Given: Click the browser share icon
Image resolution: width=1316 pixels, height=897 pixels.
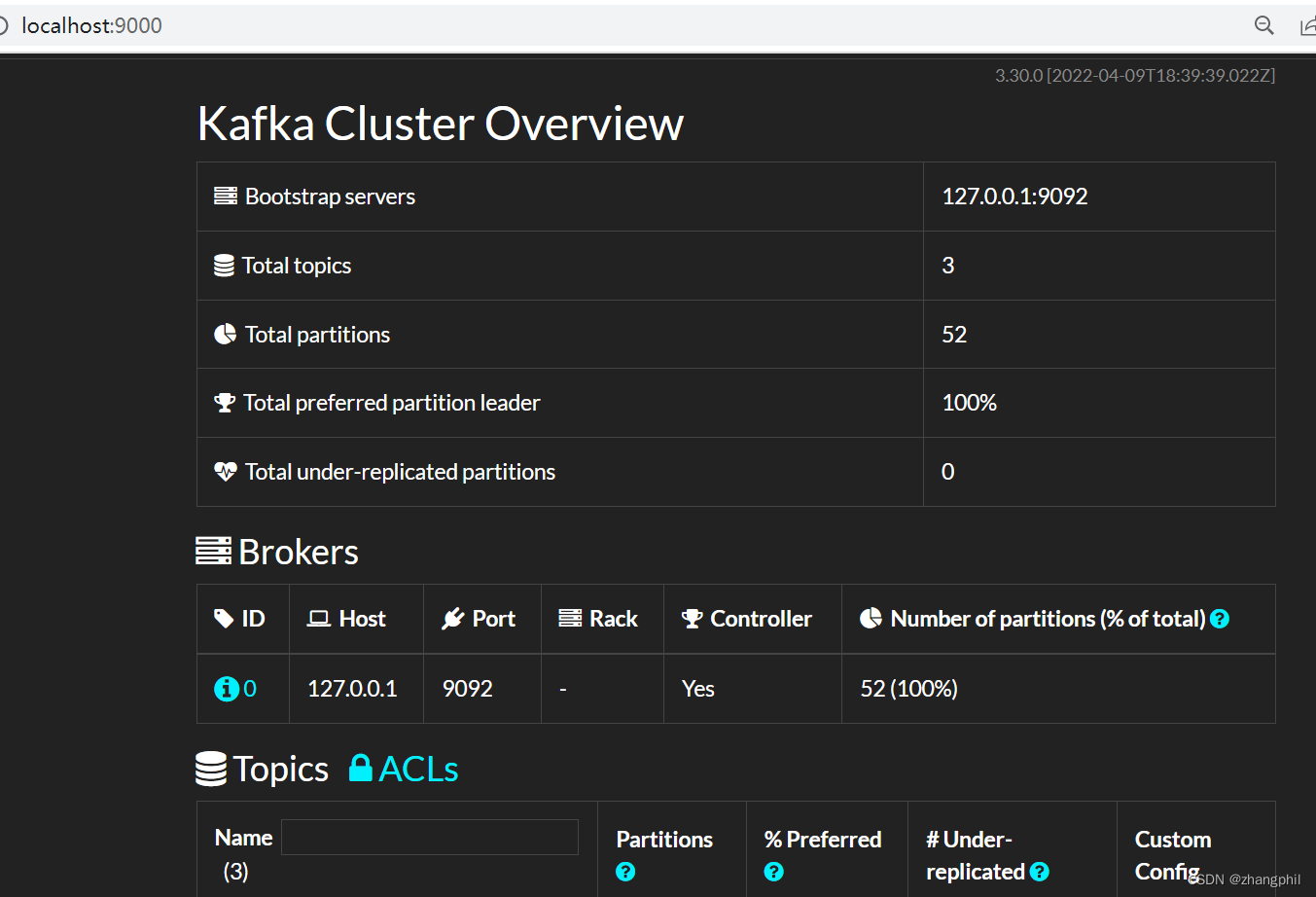Looking at the screenshot, I should click(x=1308, y=26).
